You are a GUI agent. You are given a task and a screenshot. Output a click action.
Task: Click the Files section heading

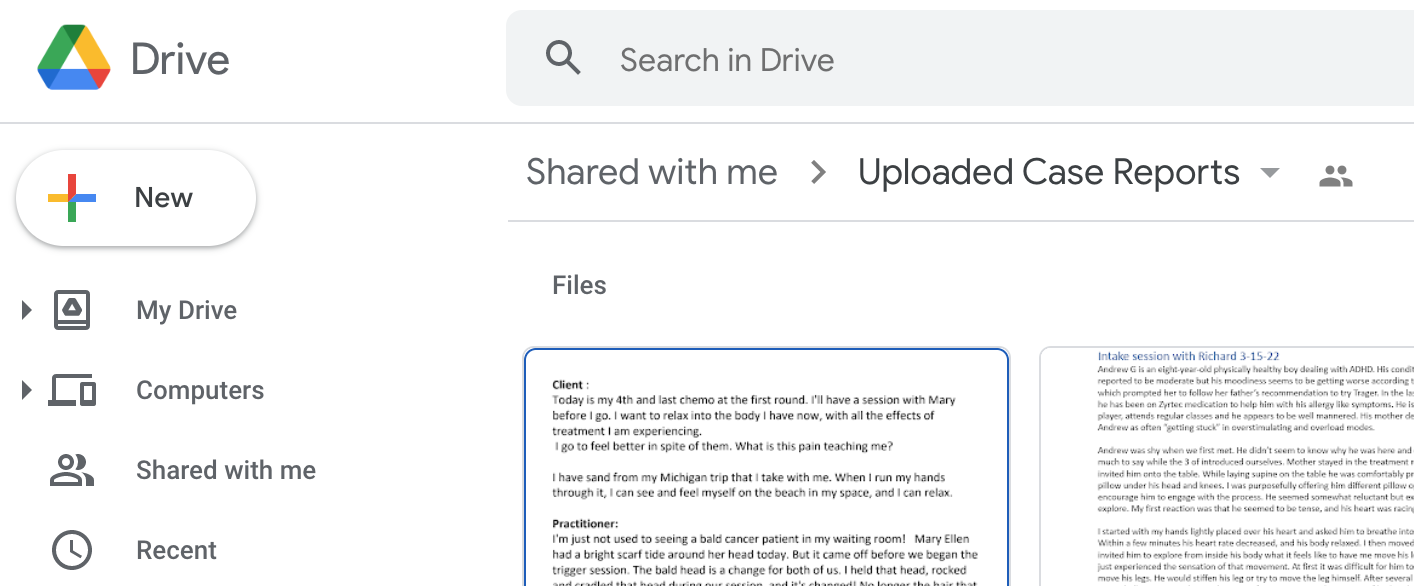pyautogui.click(x=579, y=285)
